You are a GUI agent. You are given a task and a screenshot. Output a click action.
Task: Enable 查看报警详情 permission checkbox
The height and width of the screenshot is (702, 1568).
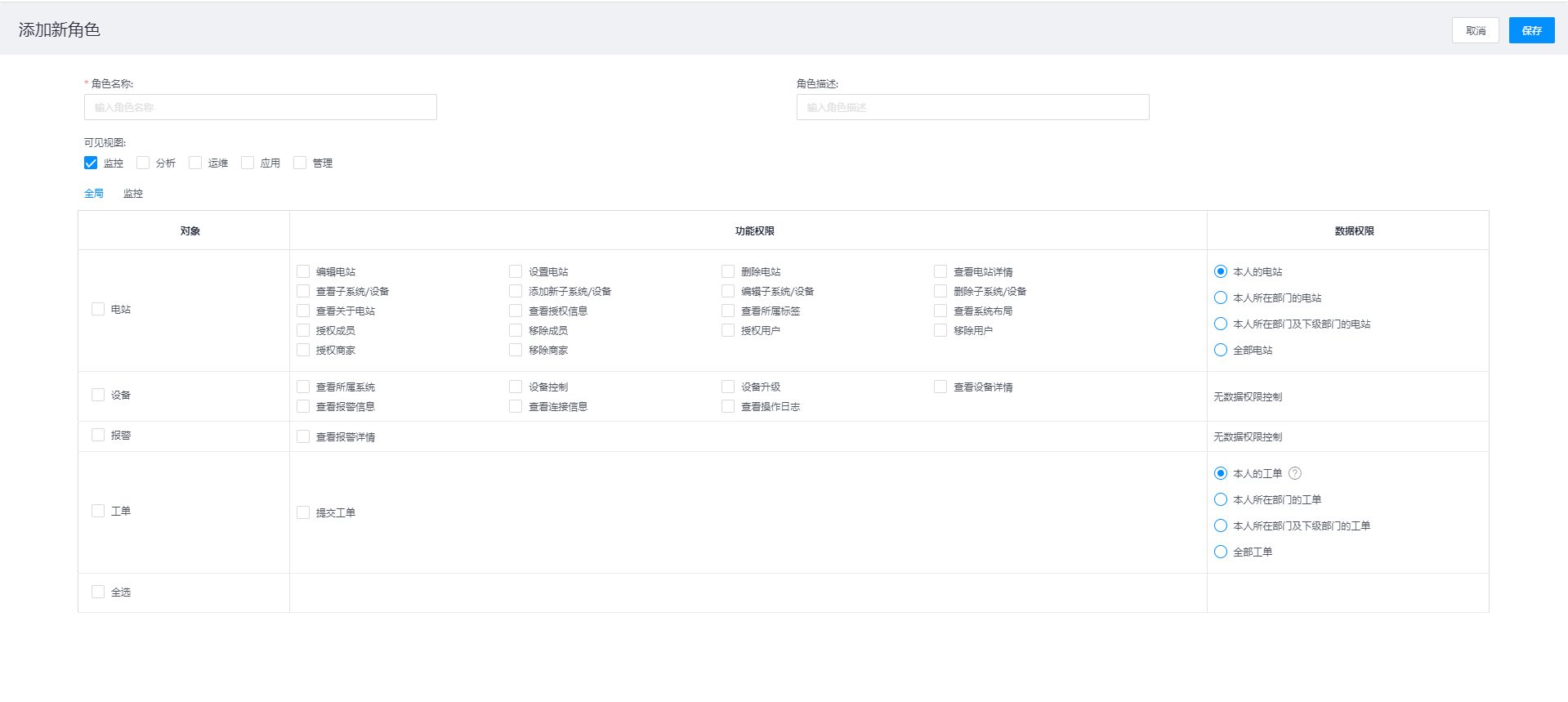click(303, 436)
